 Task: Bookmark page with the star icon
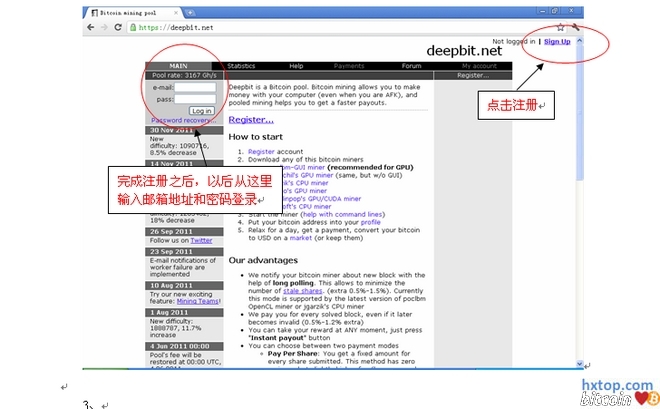(561, 27)
